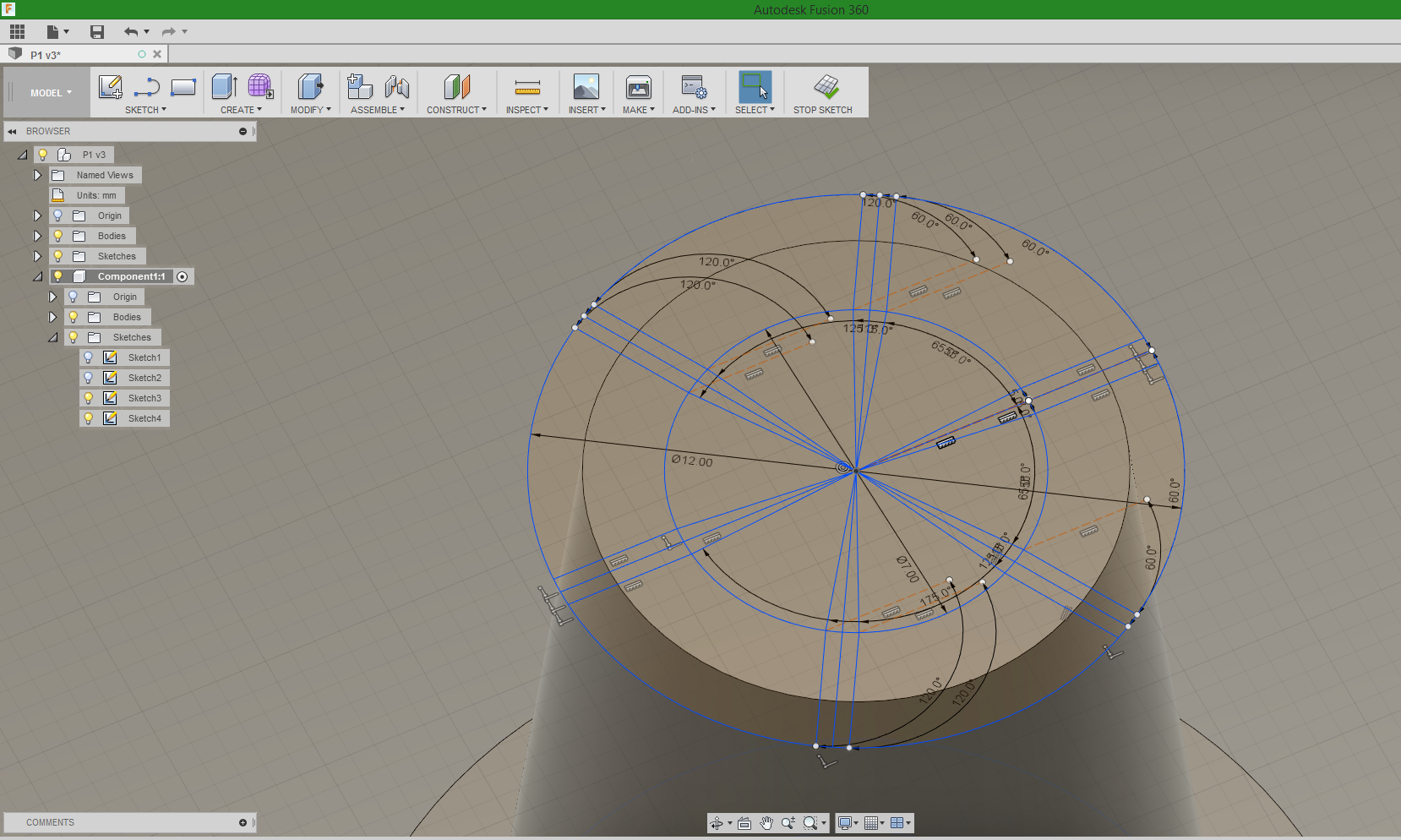Open the CREATE menu
1401x840 pixels.
241,110
